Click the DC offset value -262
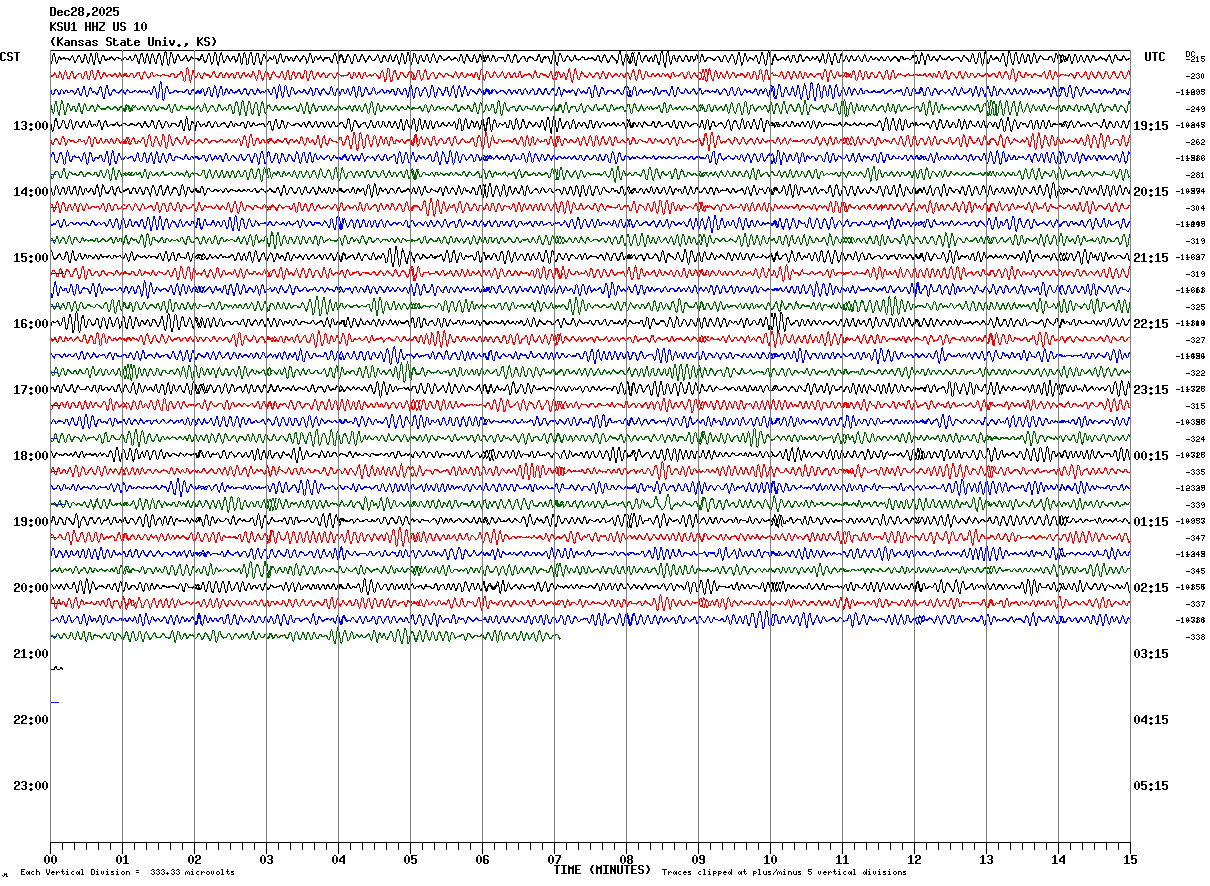 click(x=1195, y=142)
